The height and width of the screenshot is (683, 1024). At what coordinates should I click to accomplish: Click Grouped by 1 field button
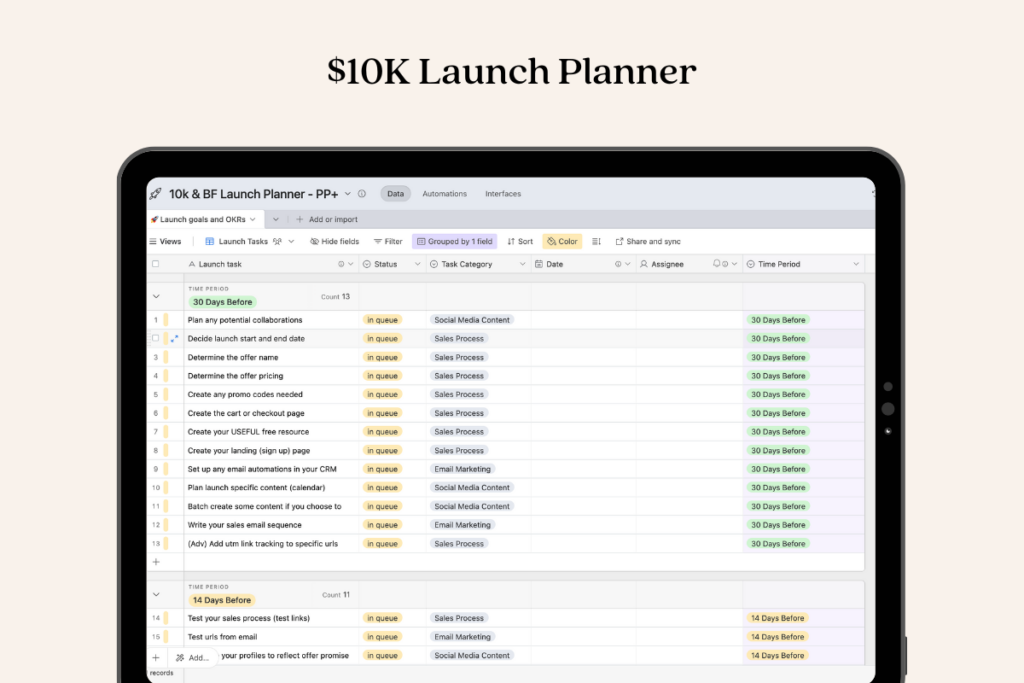[x=454, y=241]
